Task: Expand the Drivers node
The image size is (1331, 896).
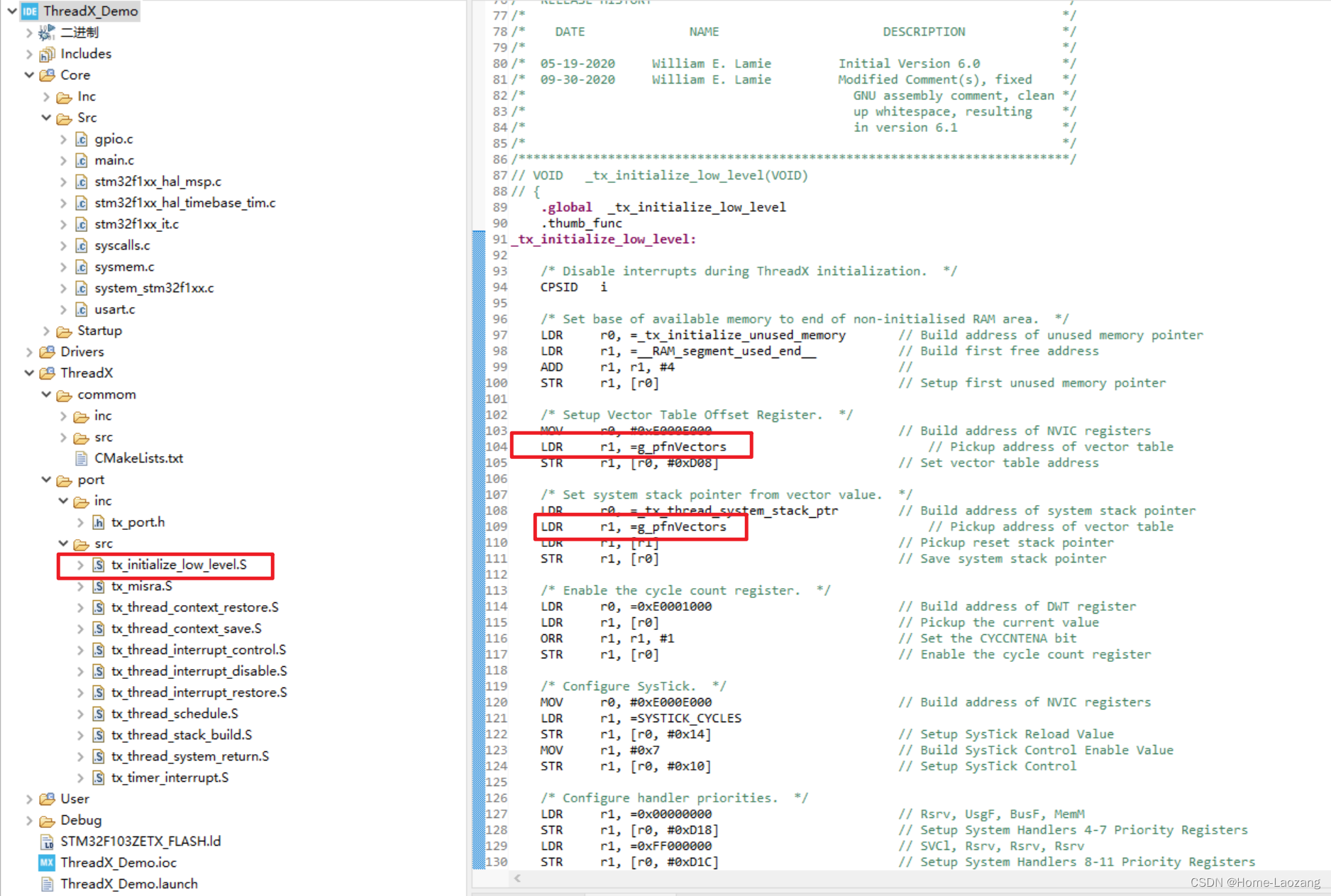Action: pyautogui.click(x=29, y=351)
